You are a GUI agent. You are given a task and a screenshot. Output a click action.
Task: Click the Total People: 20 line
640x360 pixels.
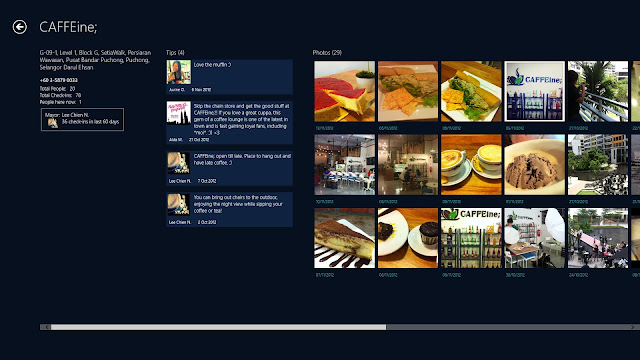(57, 89)
